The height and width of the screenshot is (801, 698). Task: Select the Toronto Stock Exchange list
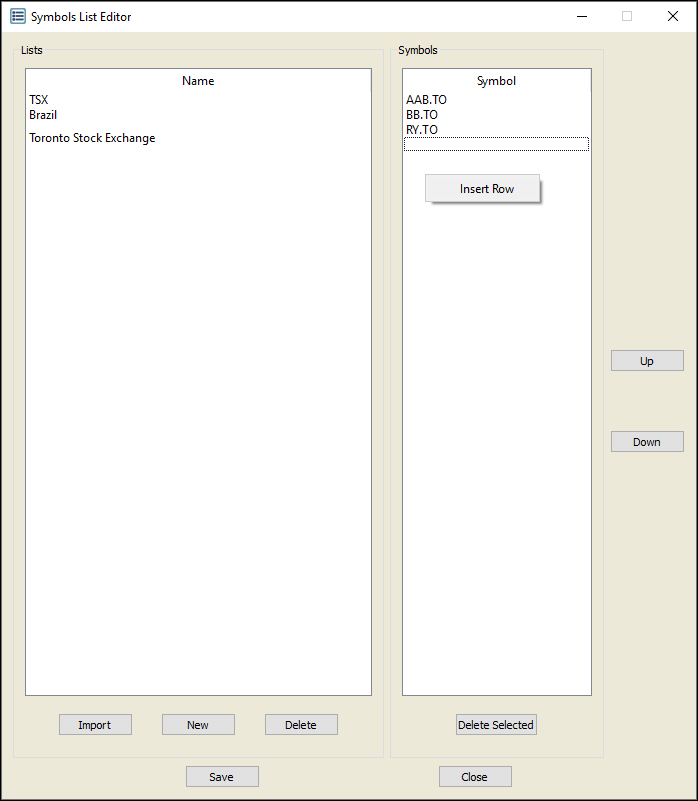pyautogui.click(x=92, y=138)
